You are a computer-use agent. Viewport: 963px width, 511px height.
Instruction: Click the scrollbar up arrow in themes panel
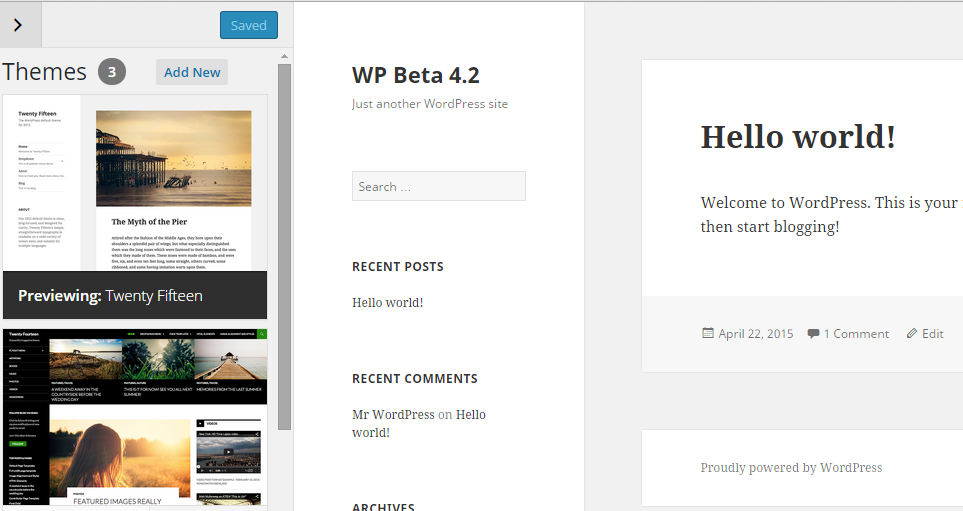[284, 57]
